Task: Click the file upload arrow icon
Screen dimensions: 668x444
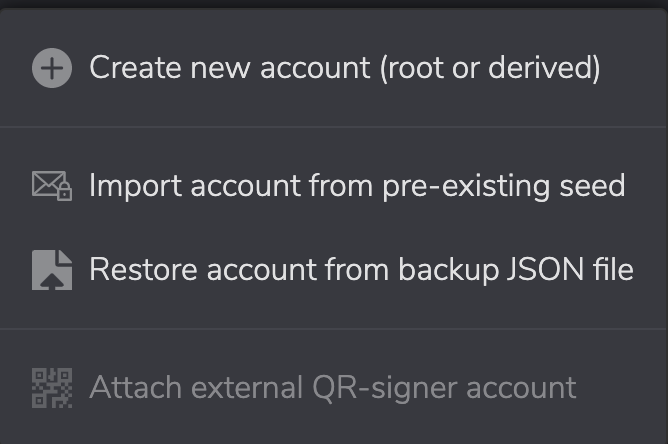Action: (52, 270)
